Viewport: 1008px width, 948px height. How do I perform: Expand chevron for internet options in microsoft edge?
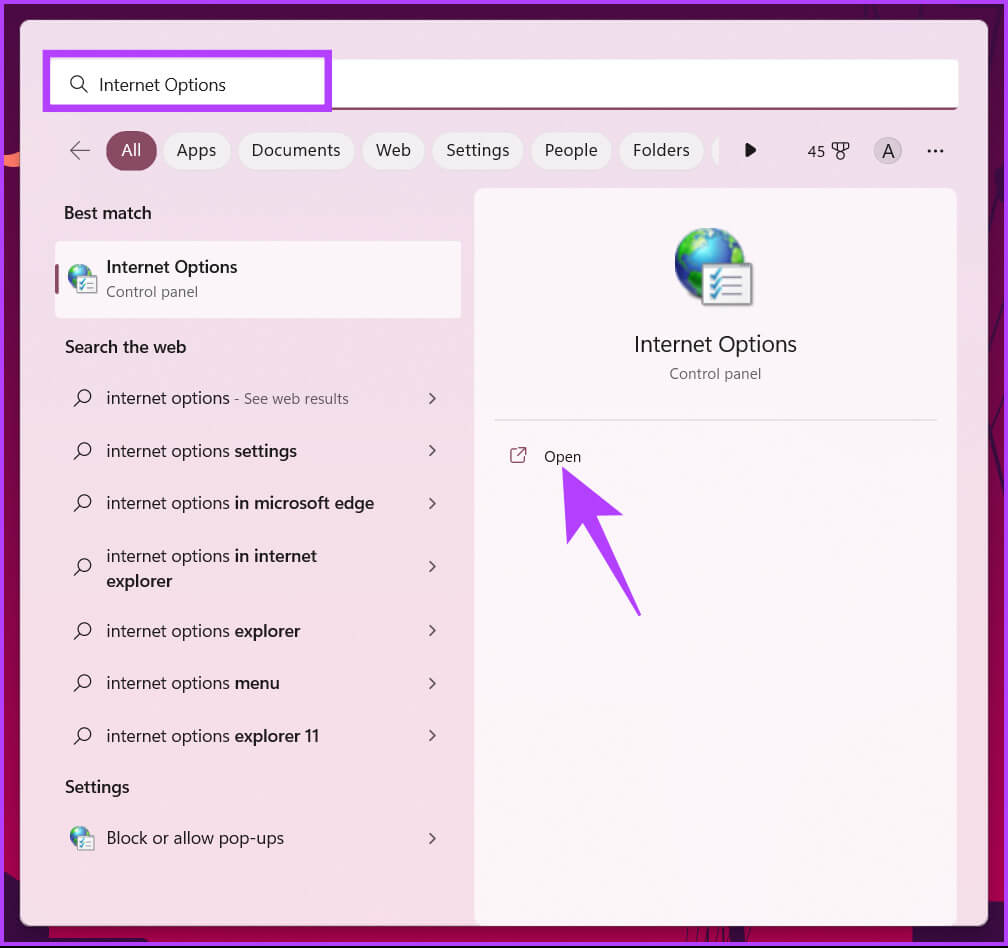click(x=432, y=503)
